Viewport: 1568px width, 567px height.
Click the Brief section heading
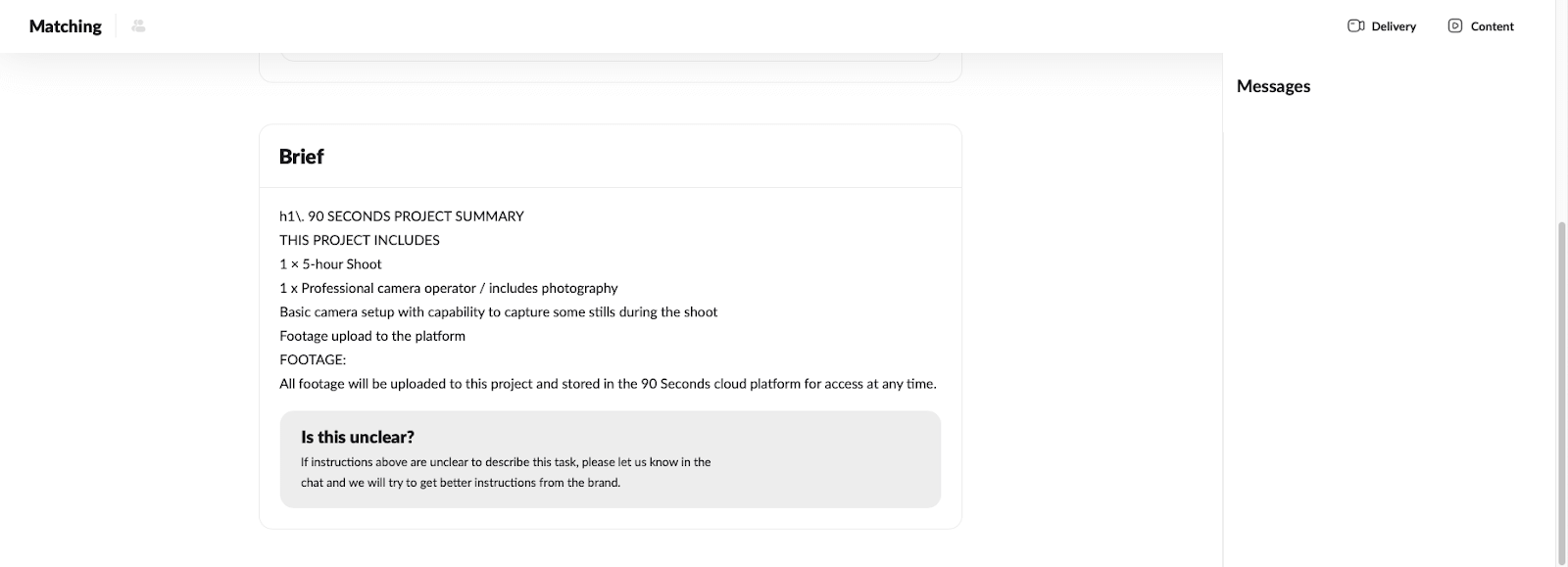301,157
